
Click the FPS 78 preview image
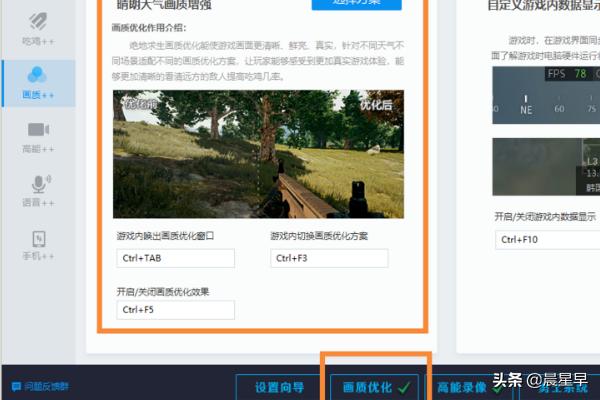tap(546, 95)
